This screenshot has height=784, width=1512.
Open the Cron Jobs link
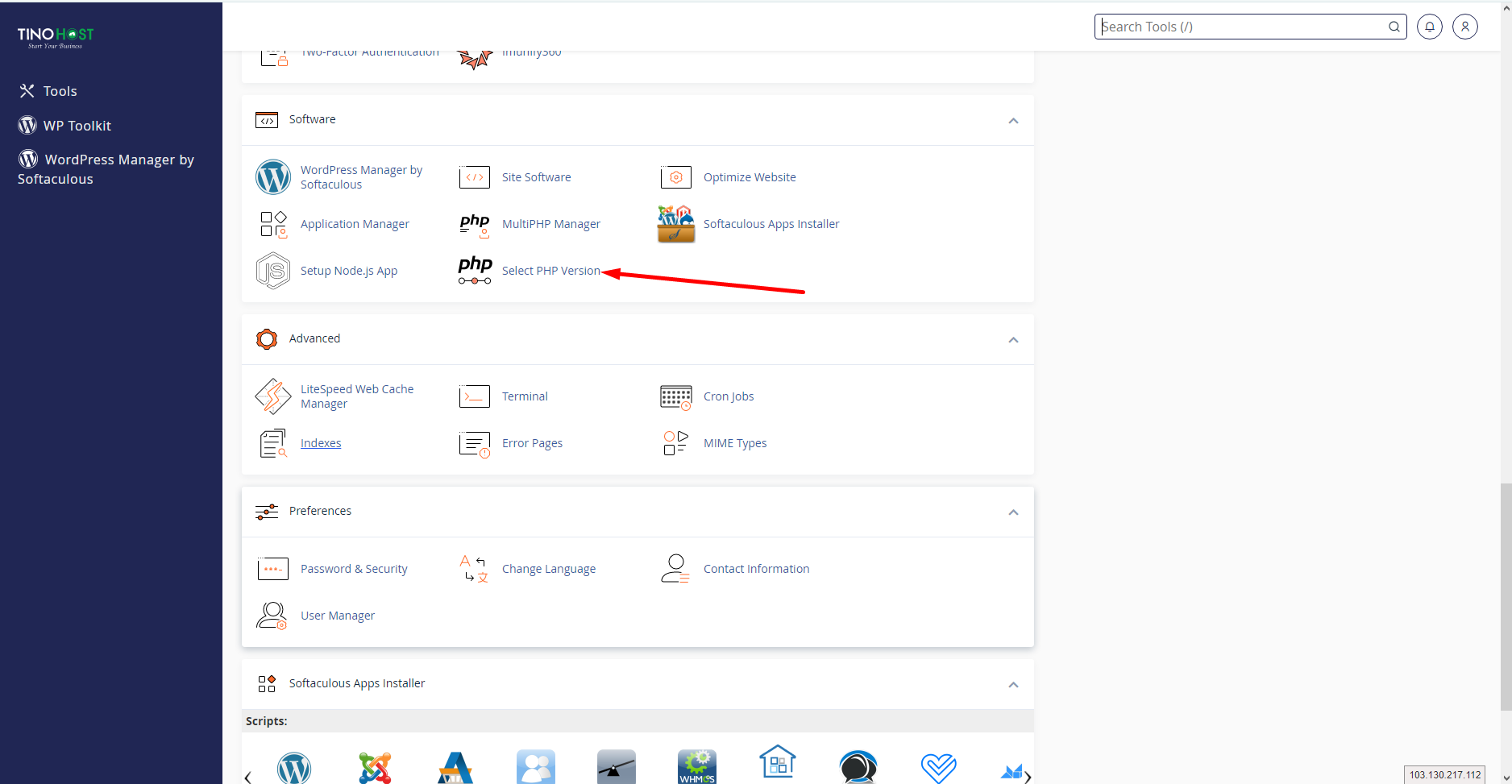tap(729, 396)
